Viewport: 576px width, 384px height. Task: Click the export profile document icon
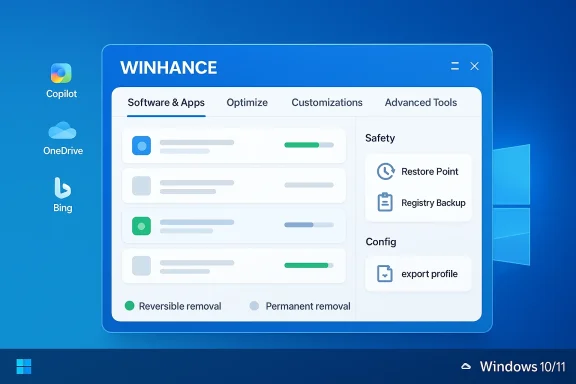385,274
